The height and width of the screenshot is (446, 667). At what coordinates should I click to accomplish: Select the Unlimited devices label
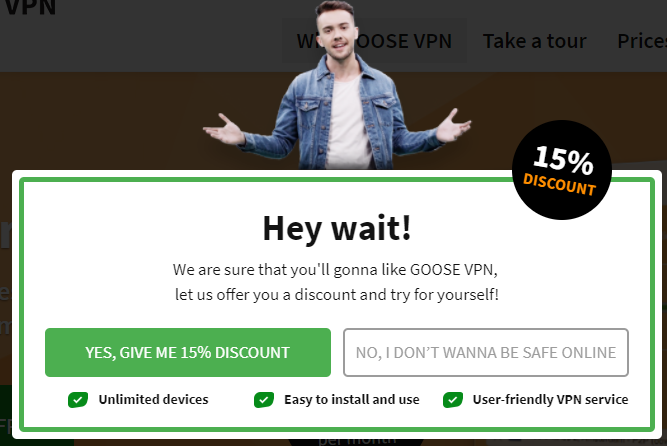point(154,400)
